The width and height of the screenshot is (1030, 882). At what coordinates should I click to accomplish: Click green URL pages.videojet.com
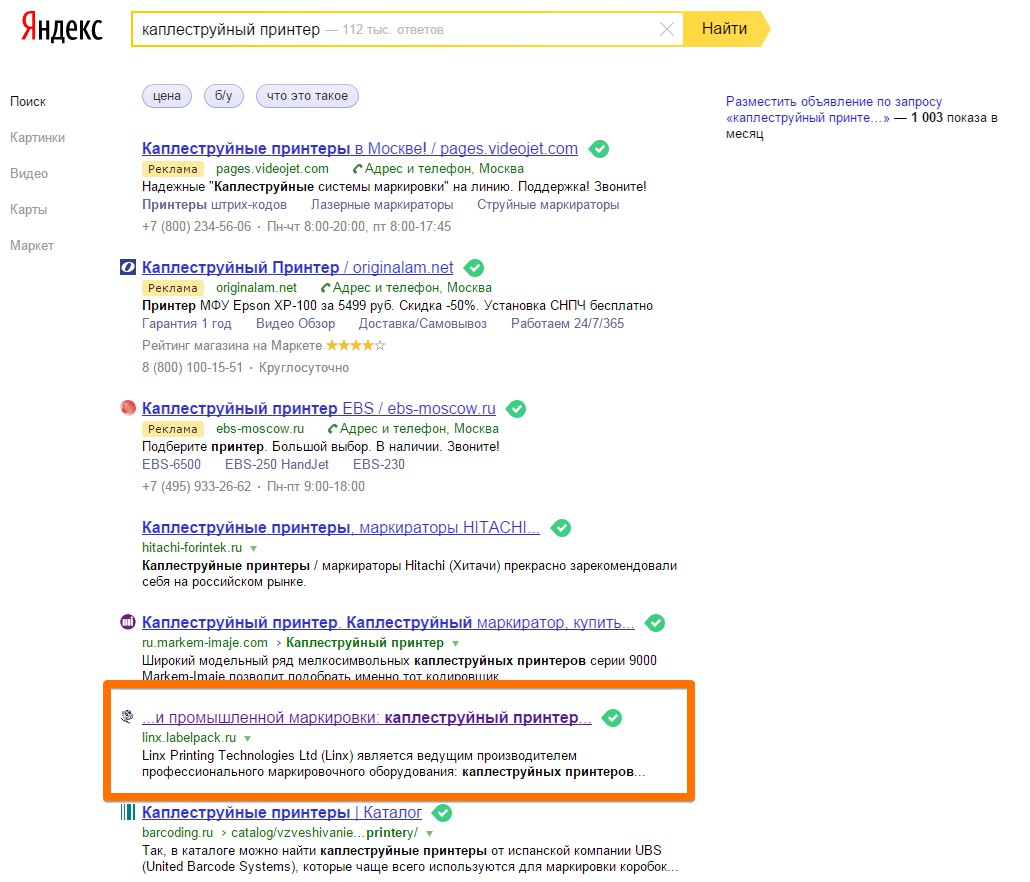click(x=272, y=169)
